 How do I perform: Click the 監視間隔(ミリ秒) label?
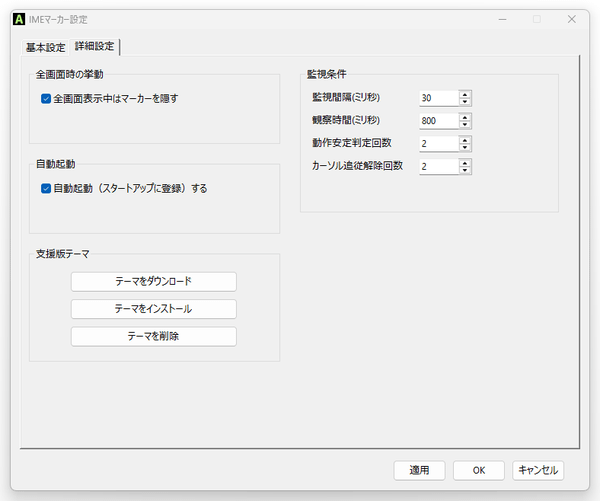coord(346,97)
